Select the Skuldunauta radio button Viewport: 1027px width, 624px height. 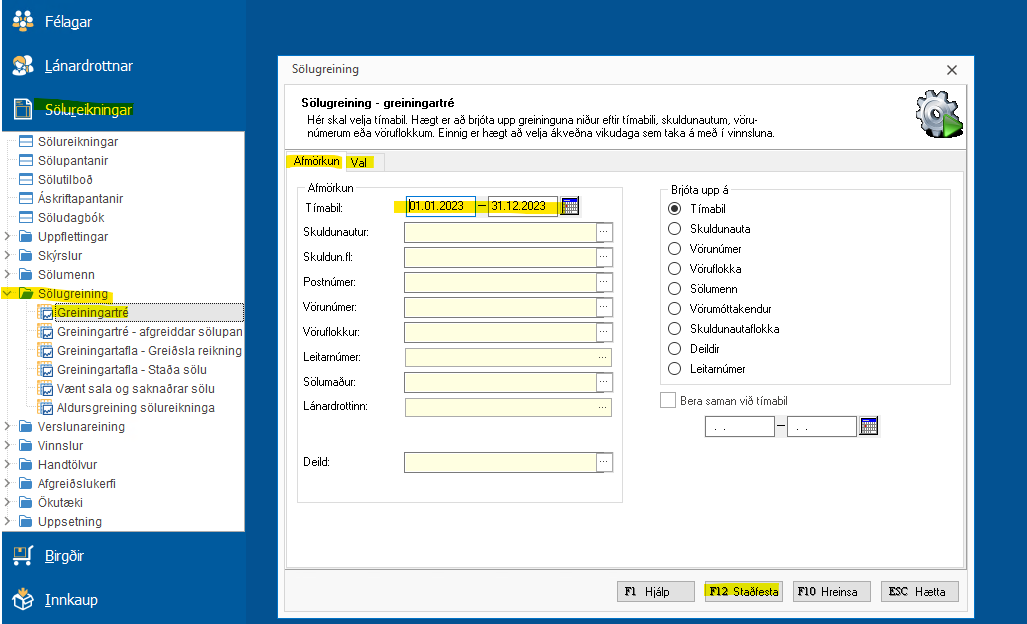pyautogui.click(x=674, y=229)
